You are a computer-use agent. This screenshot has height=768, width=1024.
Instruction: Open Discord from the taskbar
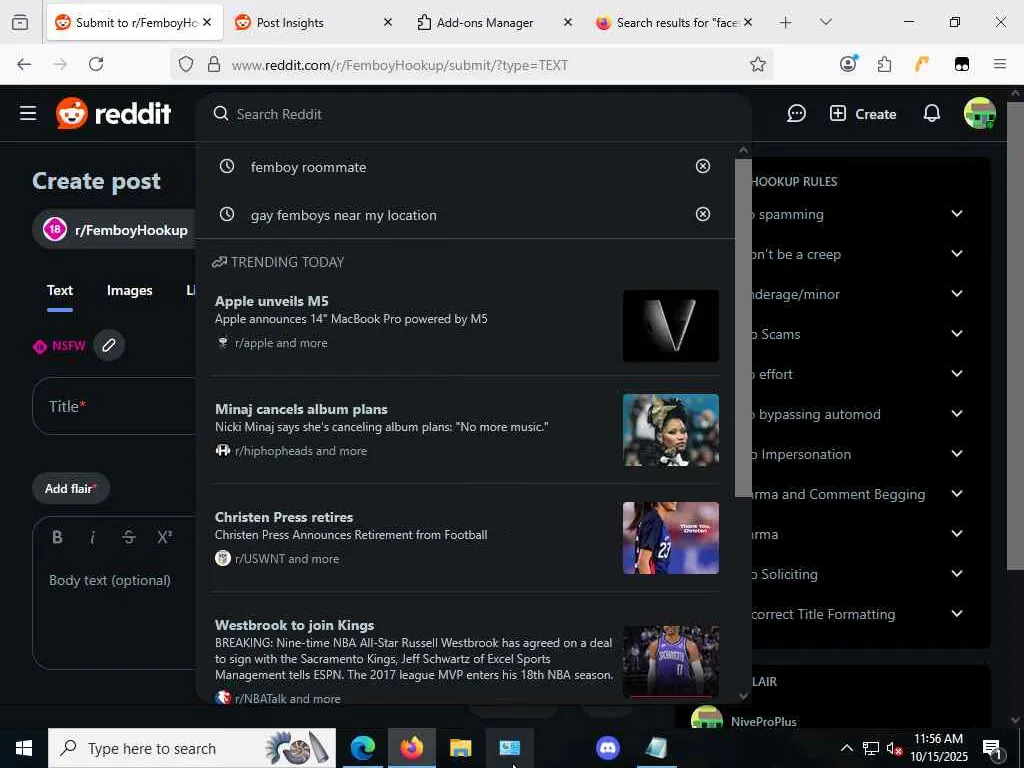point(608,748)
